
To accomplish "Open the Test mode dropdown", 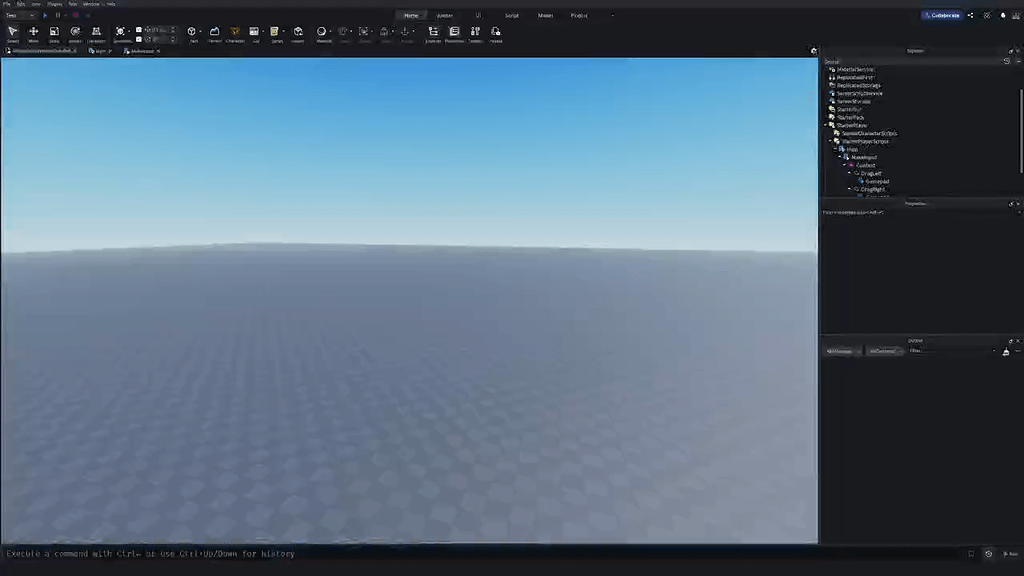I will 20,15.
